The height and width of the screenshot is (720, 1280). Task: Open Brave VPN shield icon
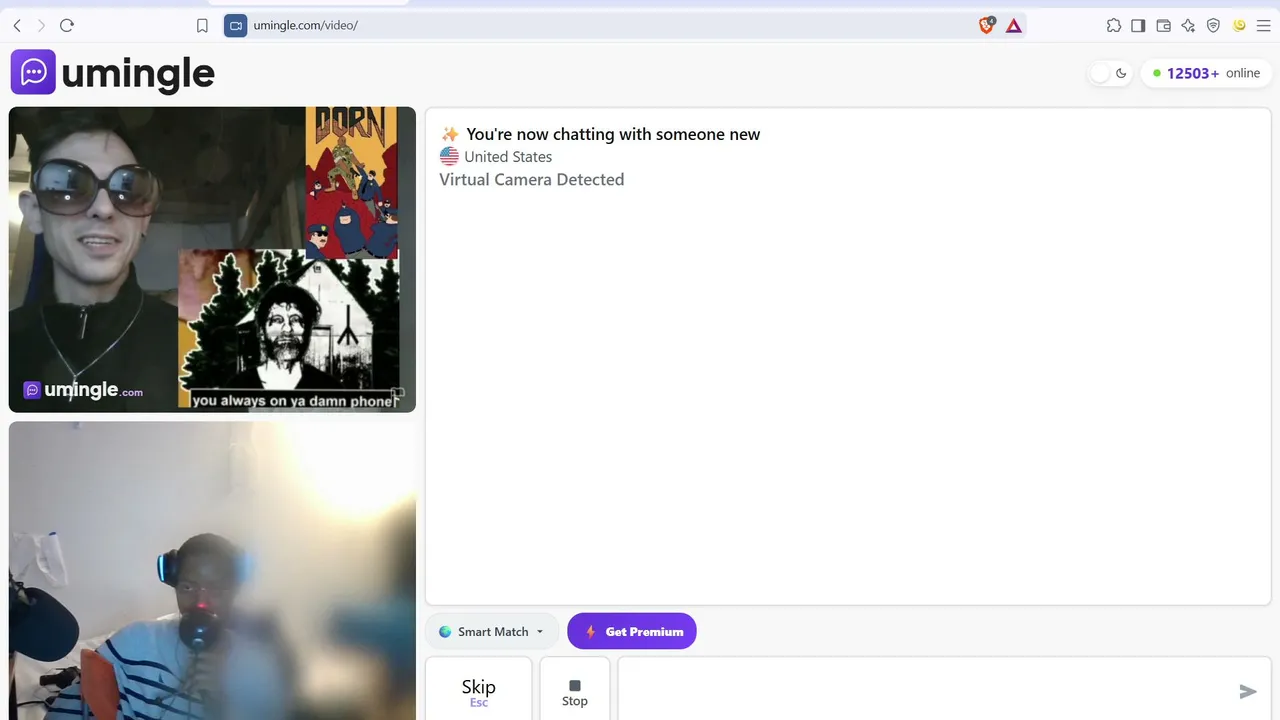tap(1213, 26)
